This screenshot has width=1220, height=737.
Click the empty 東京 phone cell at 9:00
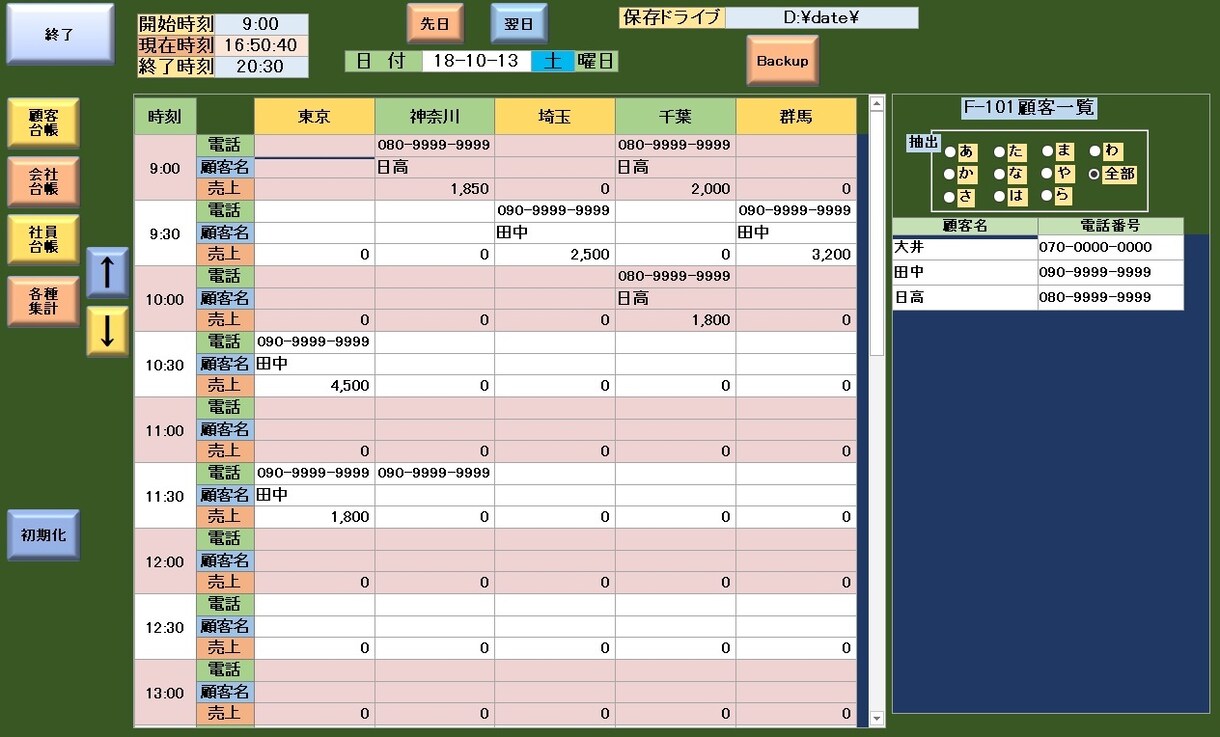point(314,145)
